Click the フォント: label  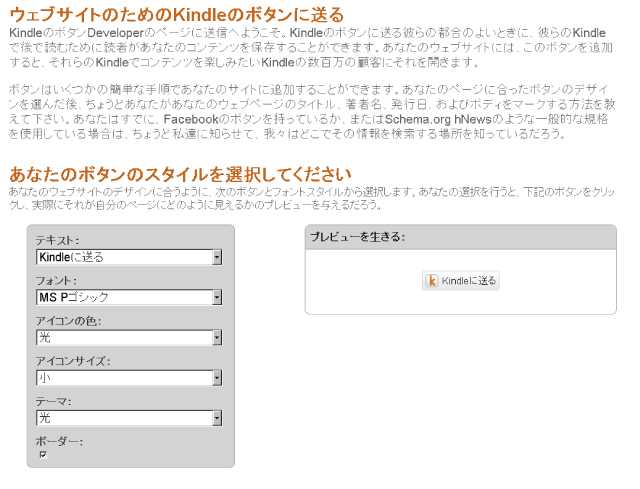56,280
